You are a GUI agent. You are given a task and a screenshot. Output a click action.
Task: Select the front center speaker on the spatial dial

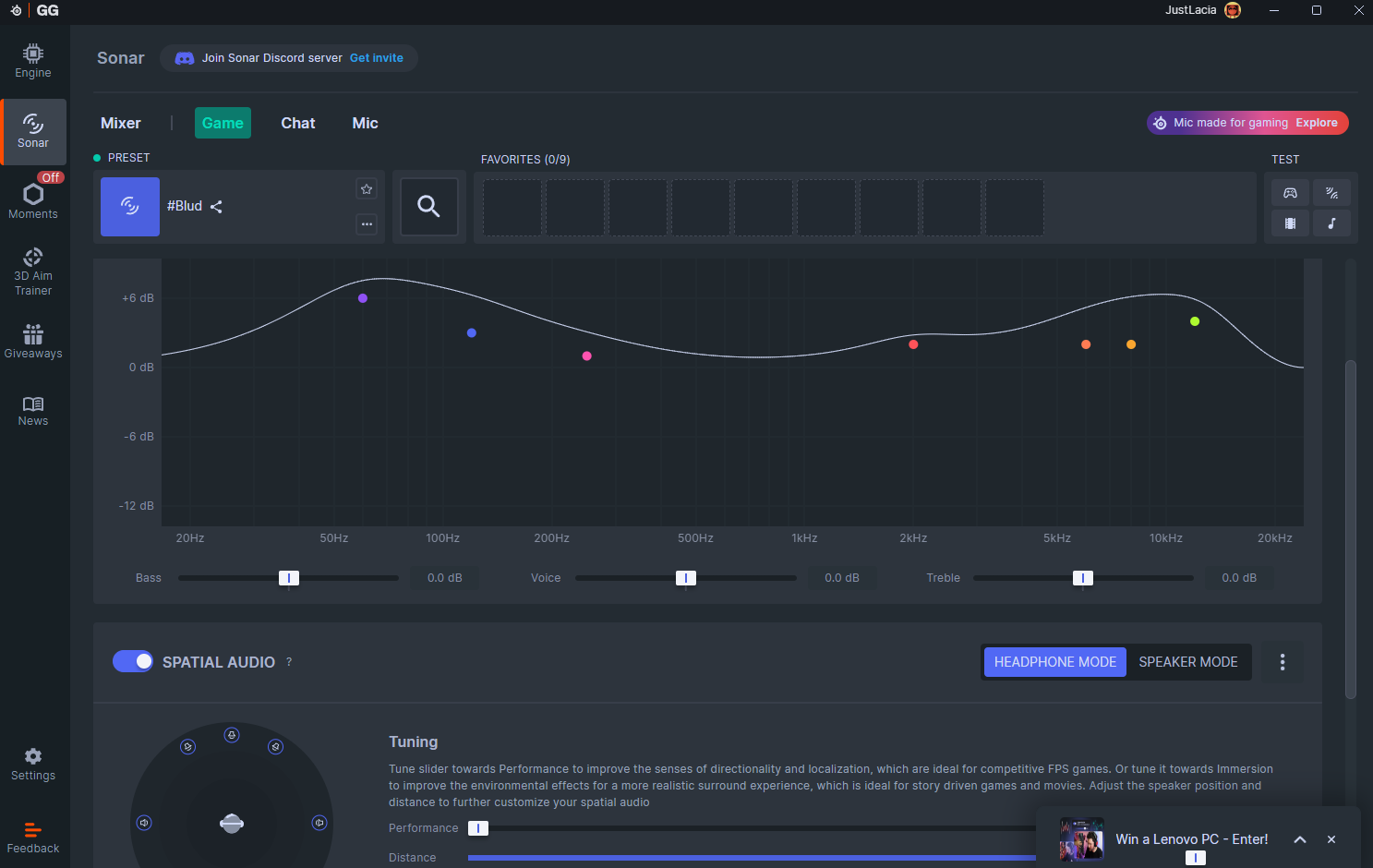[x=232, y=735]
